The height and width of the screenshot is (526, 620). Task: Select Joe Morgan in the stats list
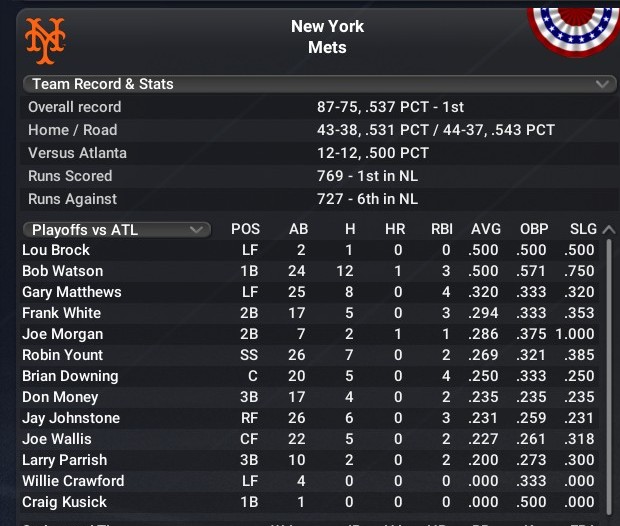(62, 334)
